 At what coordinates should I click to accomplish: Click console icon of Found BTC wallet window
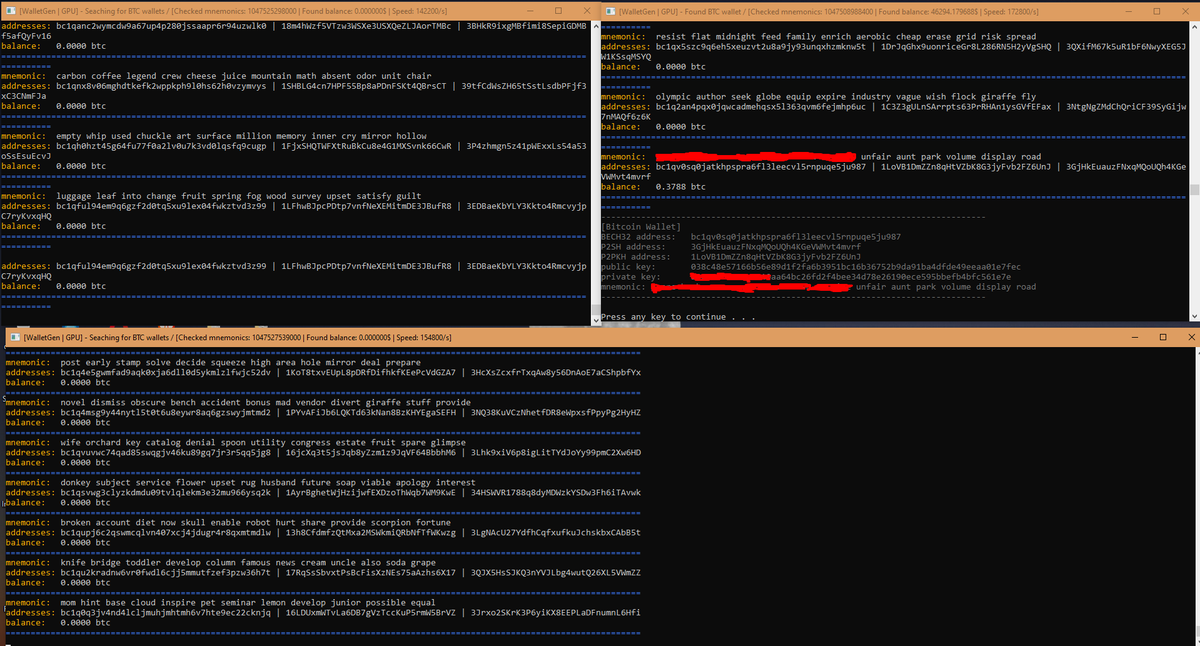tap(610, 10)
